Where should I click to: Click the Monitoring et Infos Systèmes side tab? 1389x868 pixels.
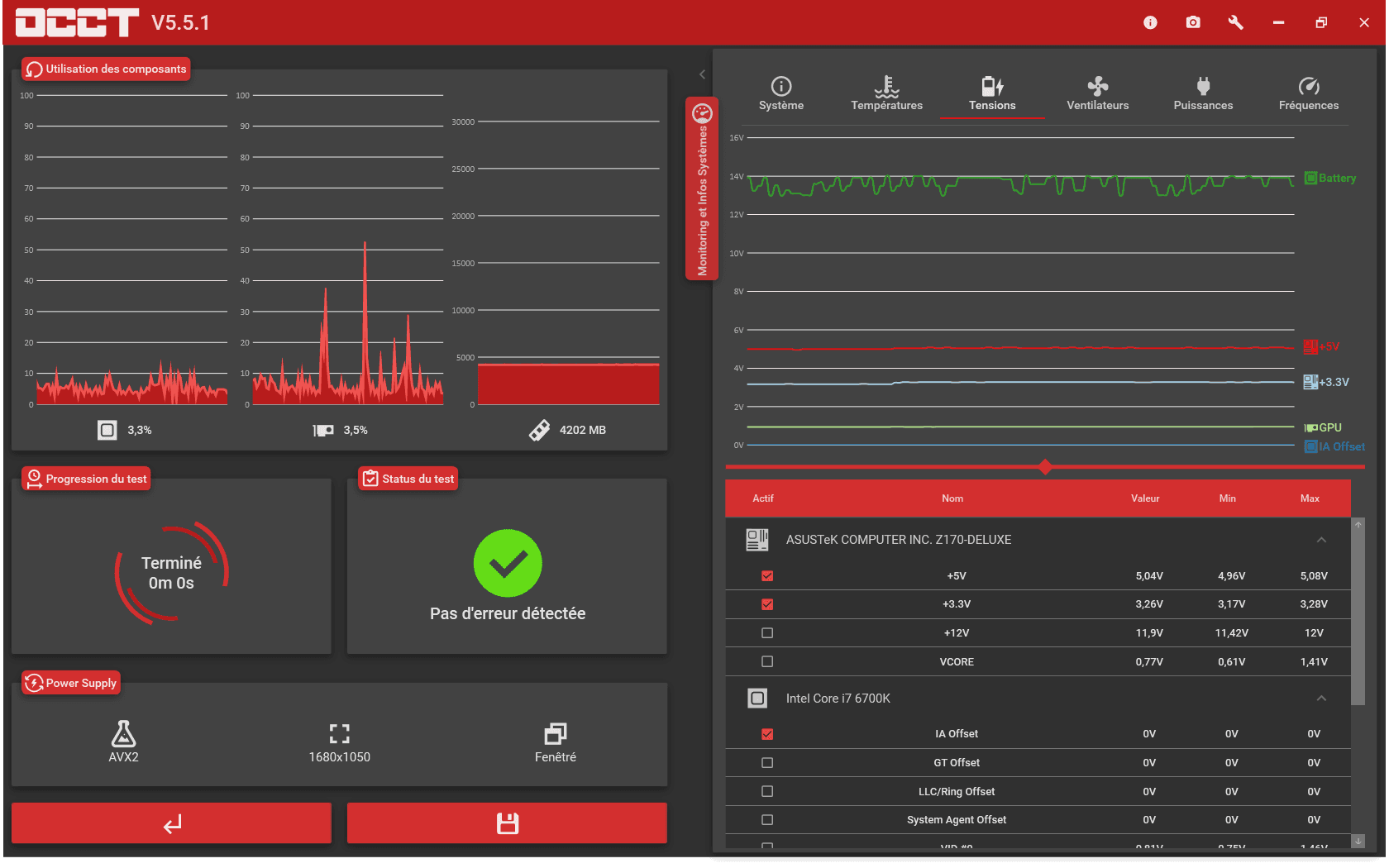pos(702,189)
